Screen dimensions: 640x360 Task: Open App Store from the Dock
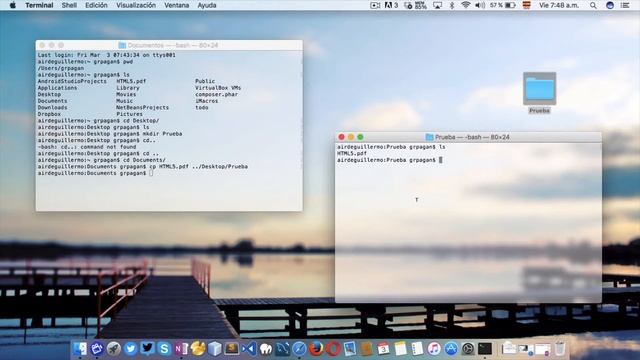point(451,349)
